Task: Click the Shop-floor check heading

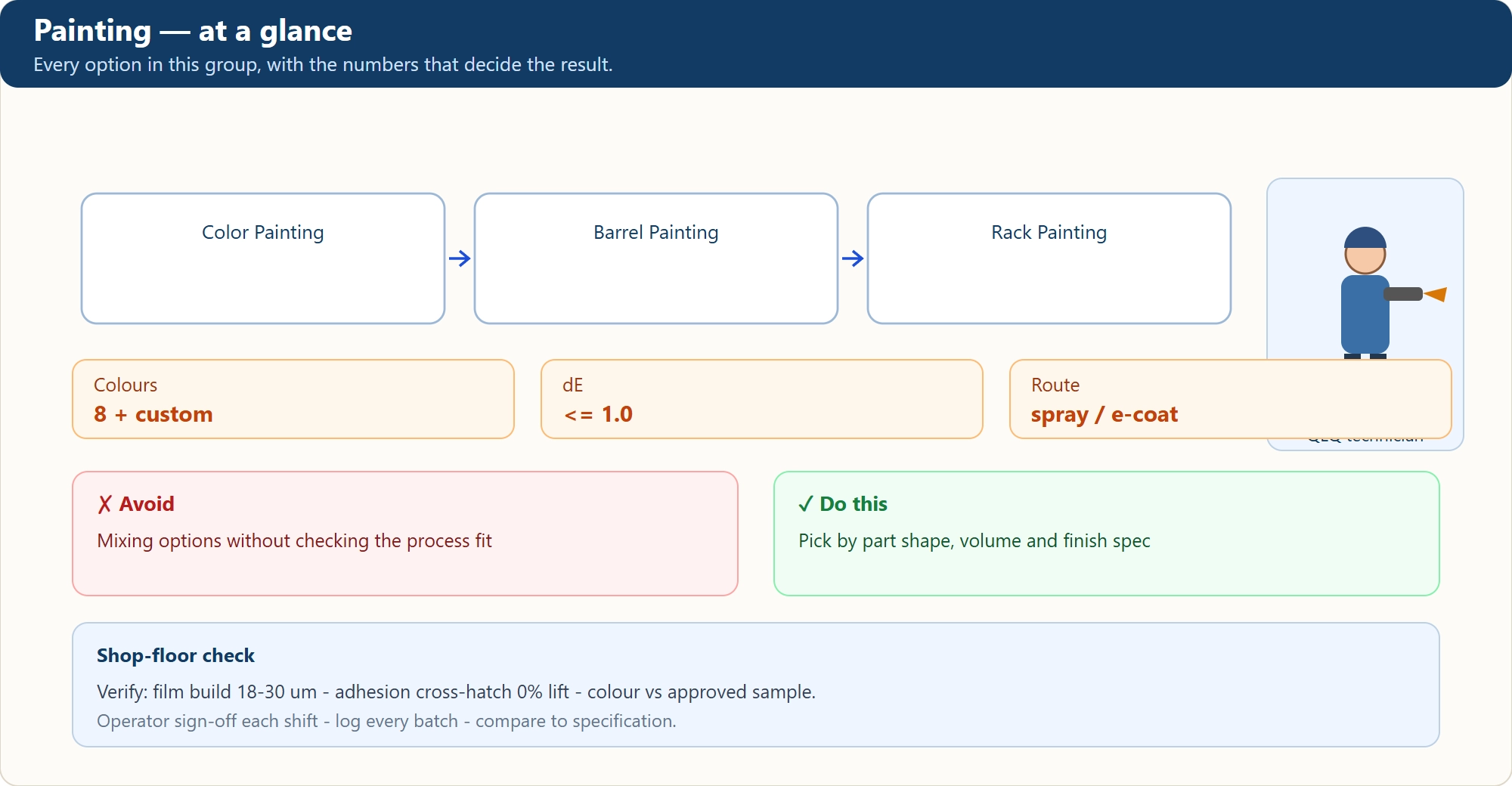Action: pos(175,655)
